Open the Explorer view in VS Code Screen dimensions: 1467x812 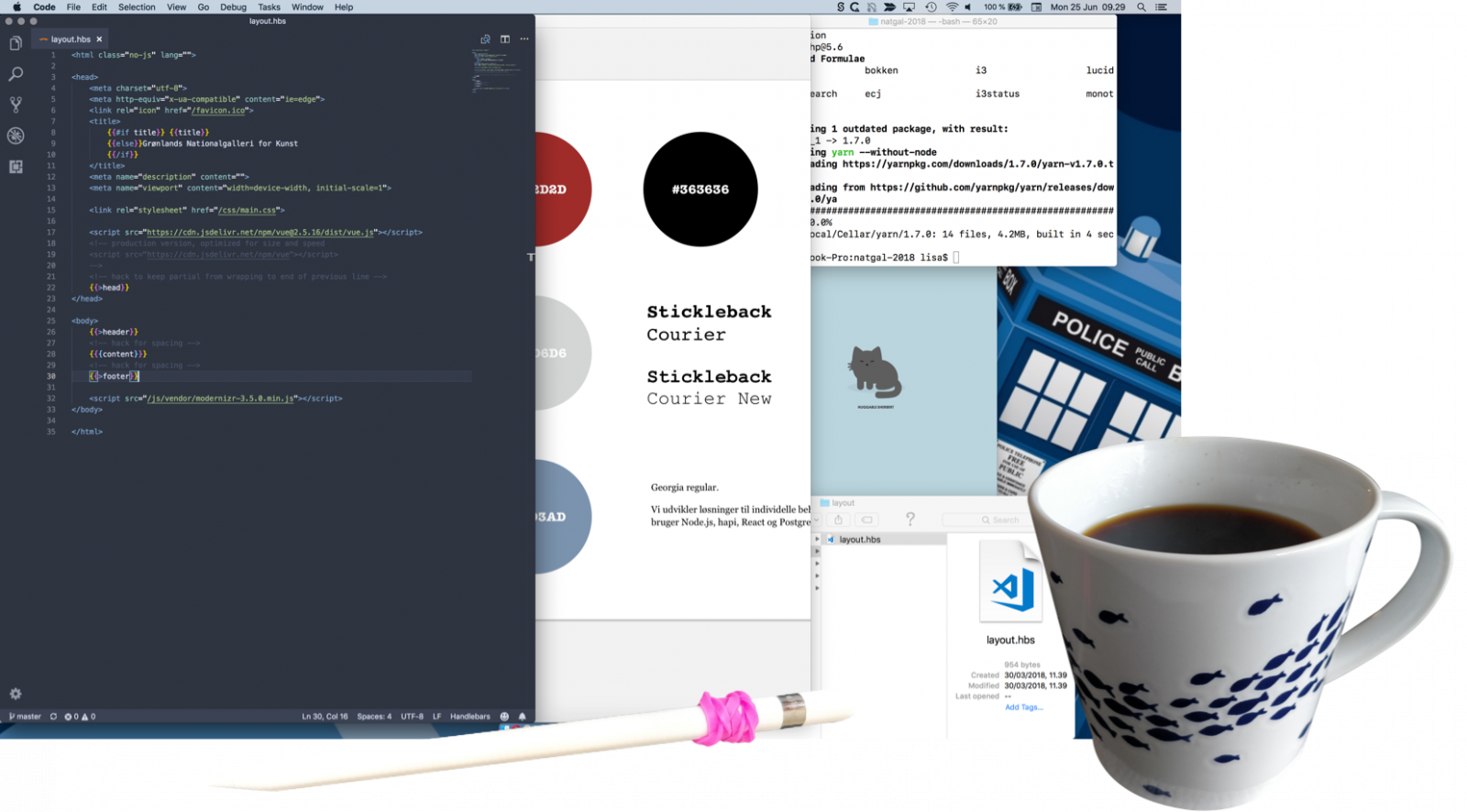(16, 43)
